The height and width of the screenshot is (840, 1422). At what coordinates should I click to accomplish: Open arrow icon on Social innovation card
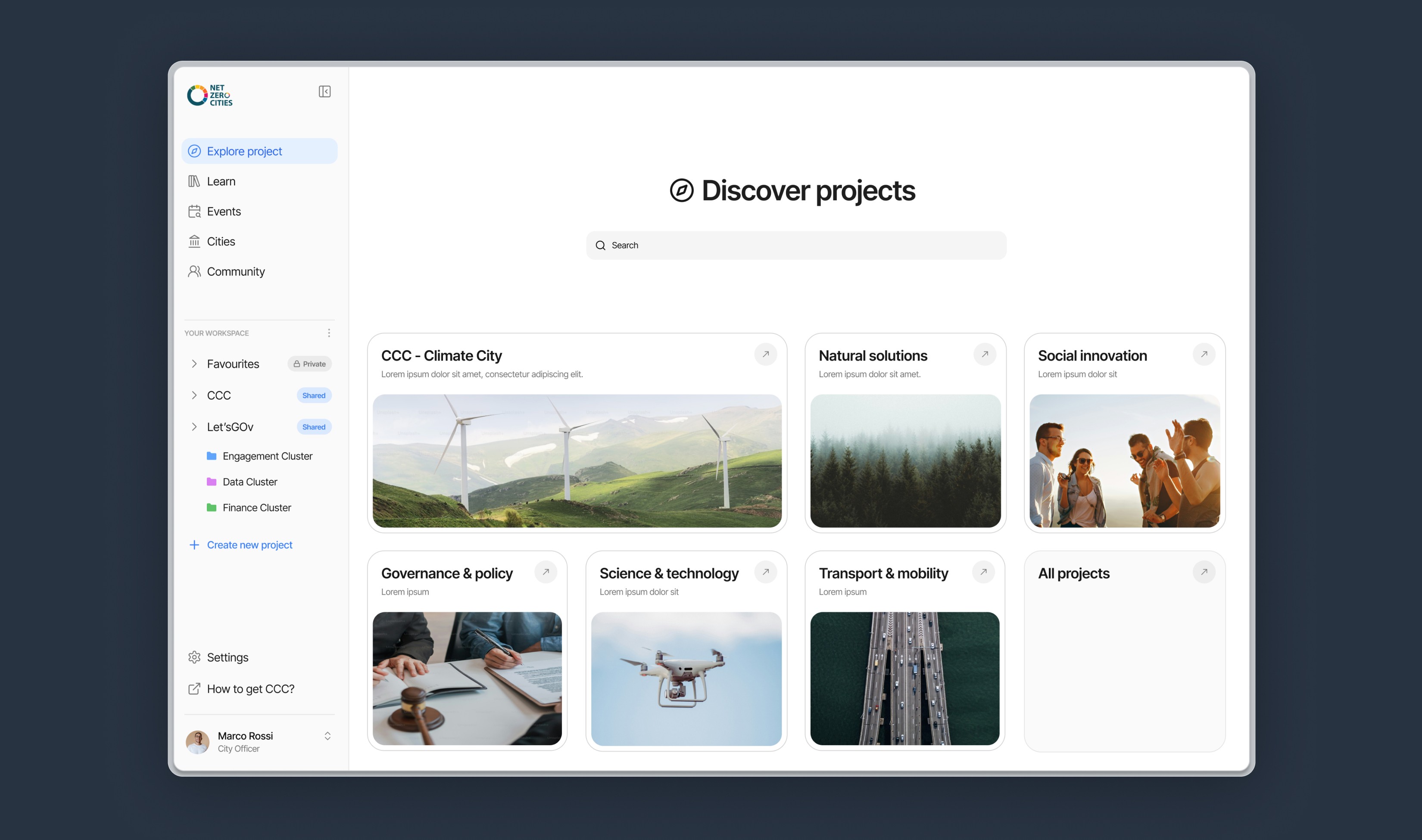[1204, 355]
